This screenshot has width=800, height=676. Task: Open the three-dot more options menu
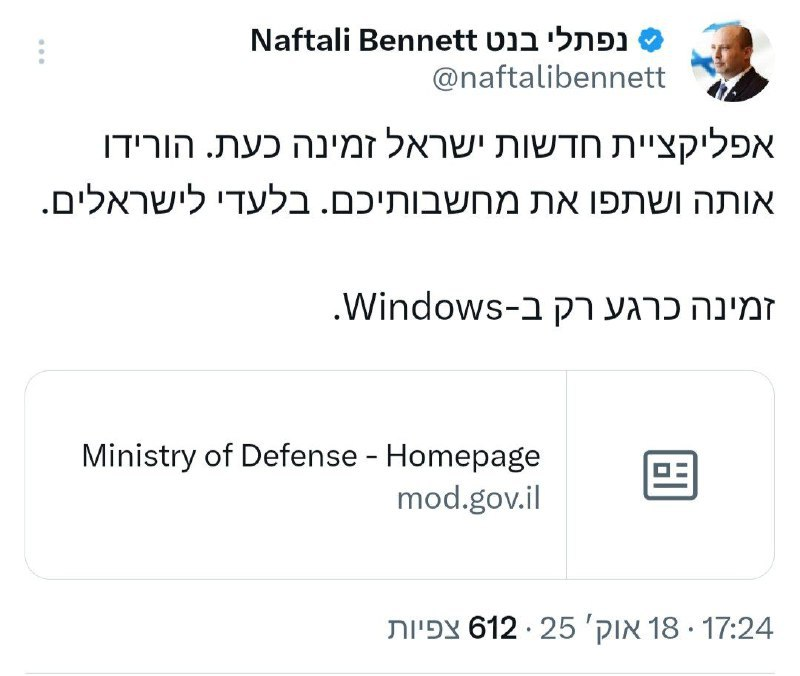[40, 52]
